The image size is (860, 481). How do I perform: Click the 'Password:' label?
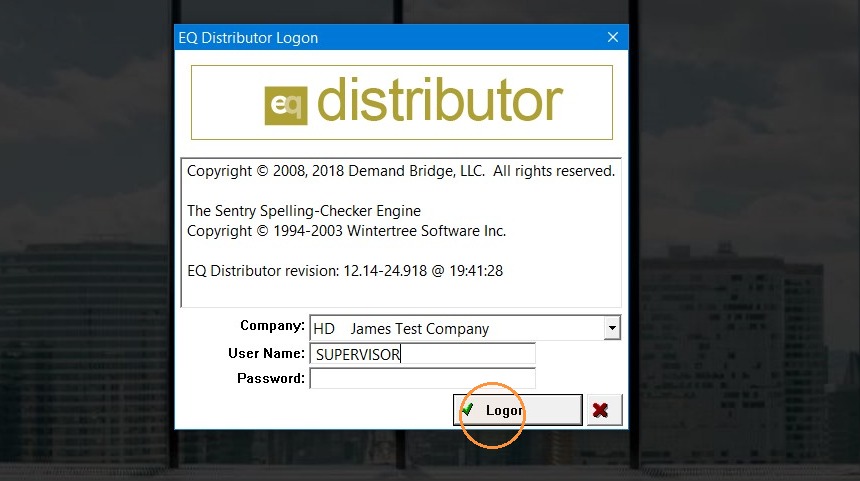pos(270,378)
